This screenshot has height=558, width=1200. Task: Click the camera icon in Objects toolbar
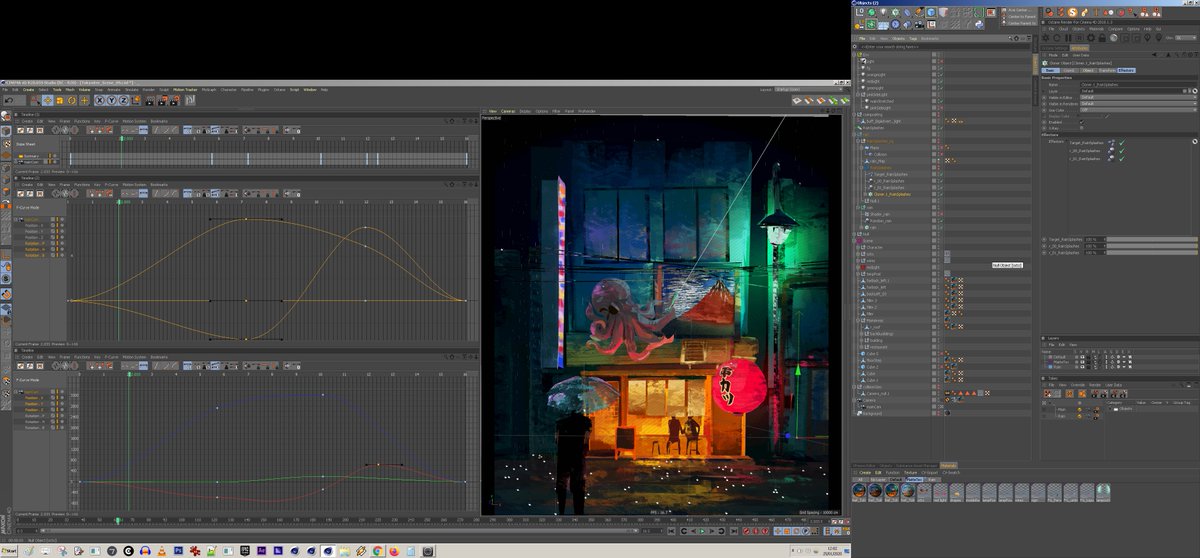pyautogui.click(x=919, y=24)
